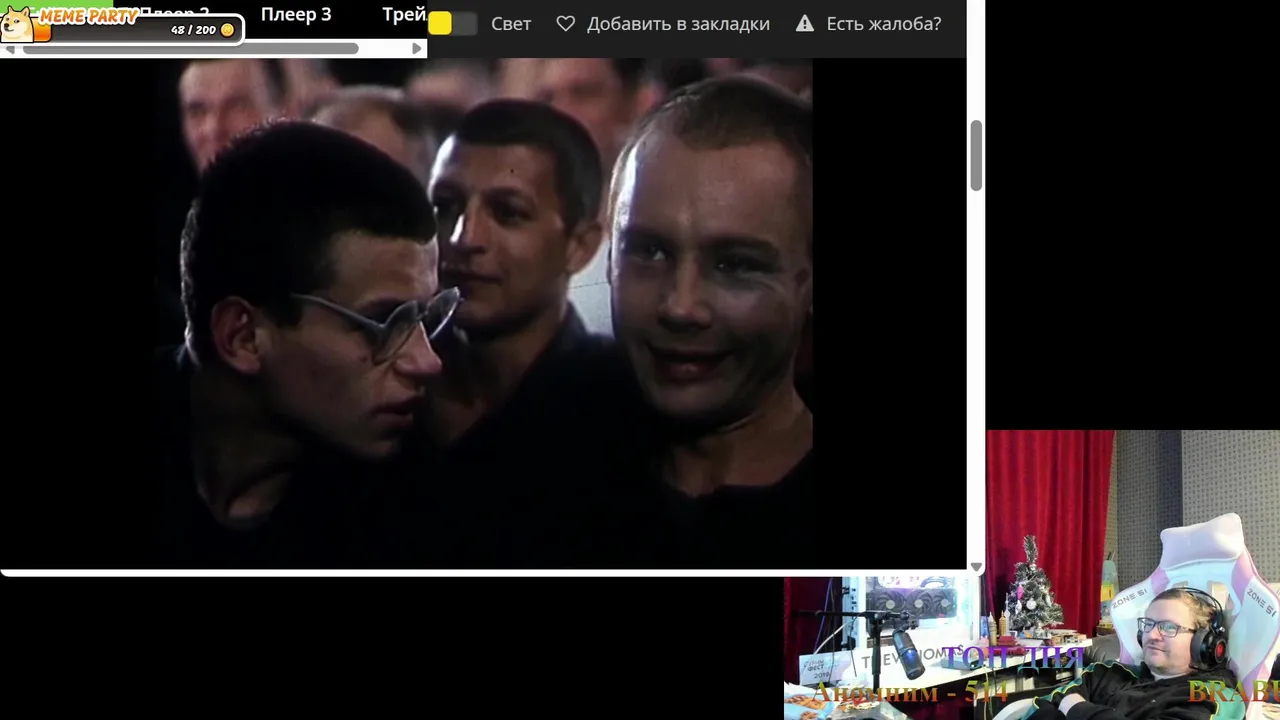The width and height of the screenshot is (1280, 720).
Task: Click the horizontal tab scrollbar thumb
Action: [190, 49]
